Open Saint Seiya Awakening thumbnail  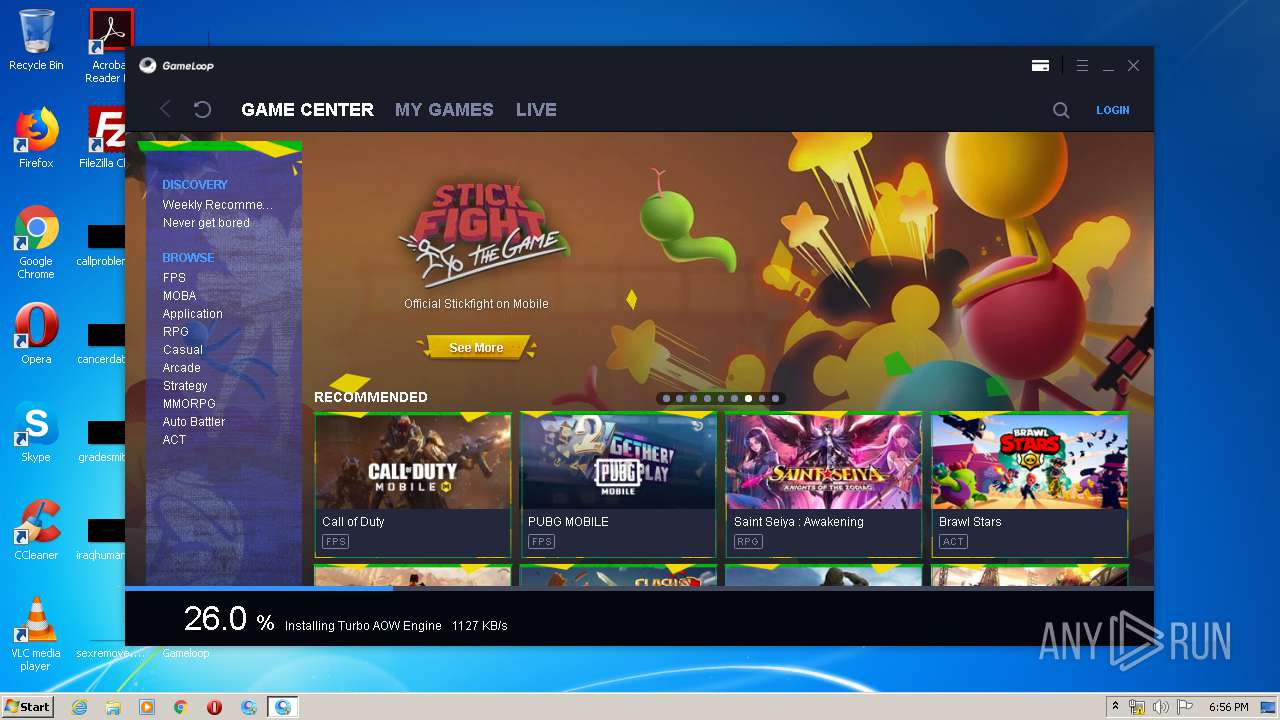[824, 462]
